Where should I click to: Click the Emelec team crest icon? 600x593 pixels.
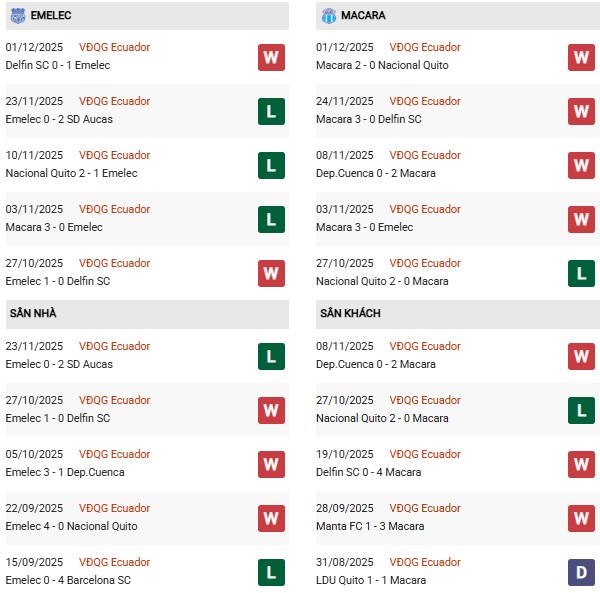pyautogui.click(x=18, y=16)
